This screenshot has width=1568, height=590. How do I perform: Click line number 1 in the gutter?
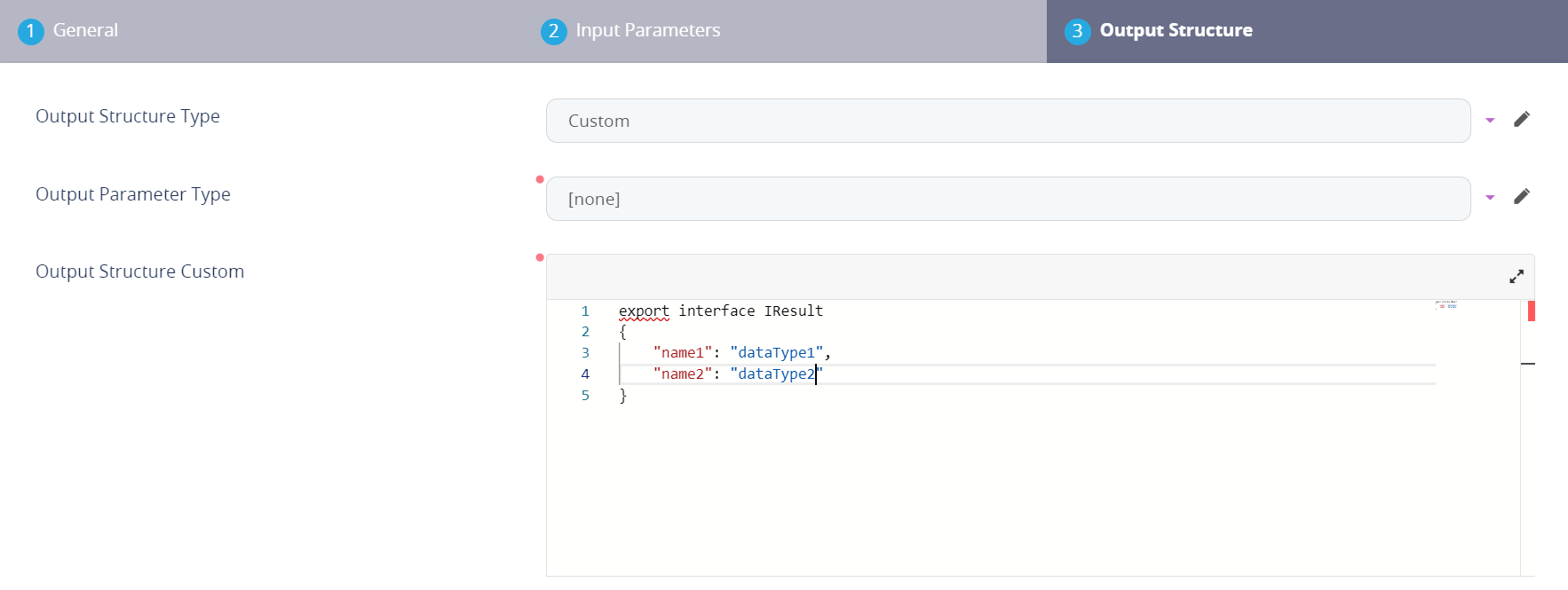[x=585, y=311]
